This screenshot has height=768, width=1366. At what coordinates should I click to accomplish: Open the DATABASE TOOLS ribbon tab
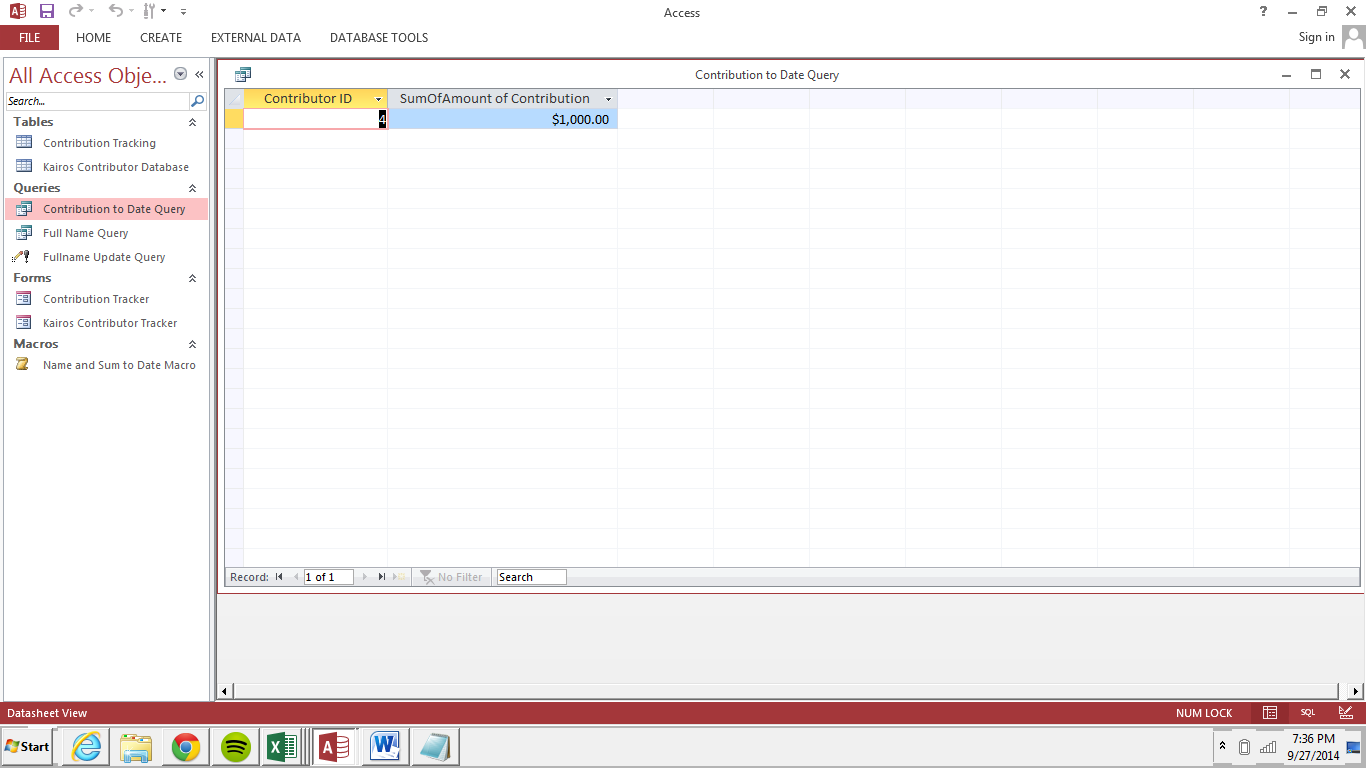point(379,37)
